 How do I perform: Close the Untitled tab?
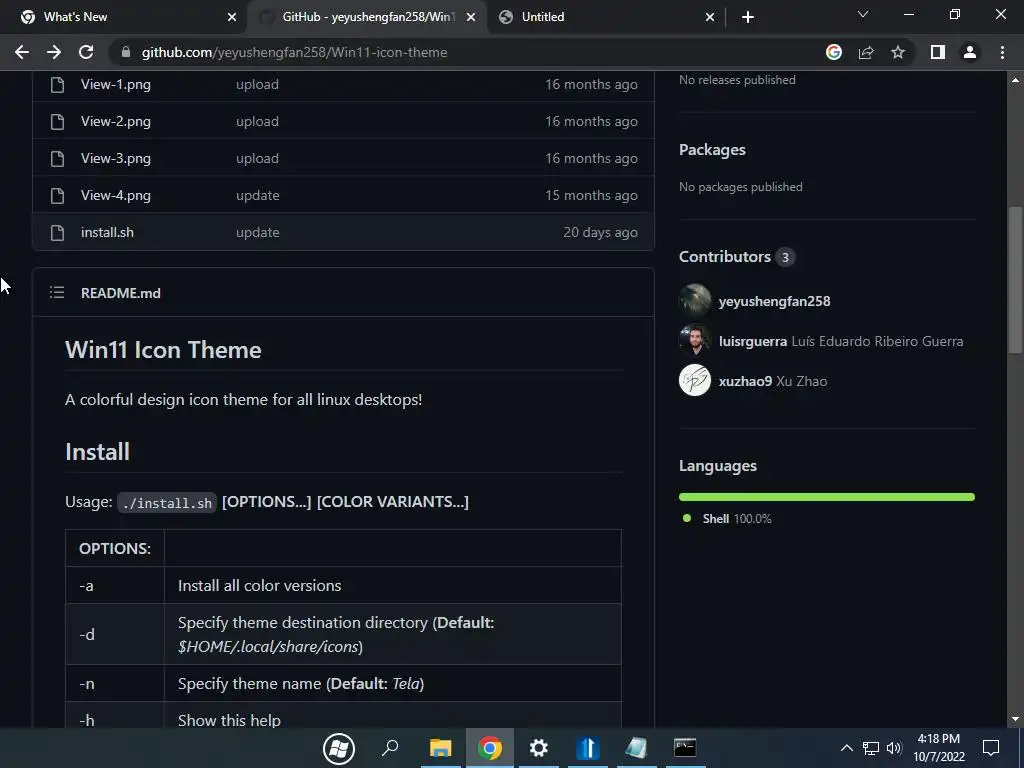coord(710,17)
